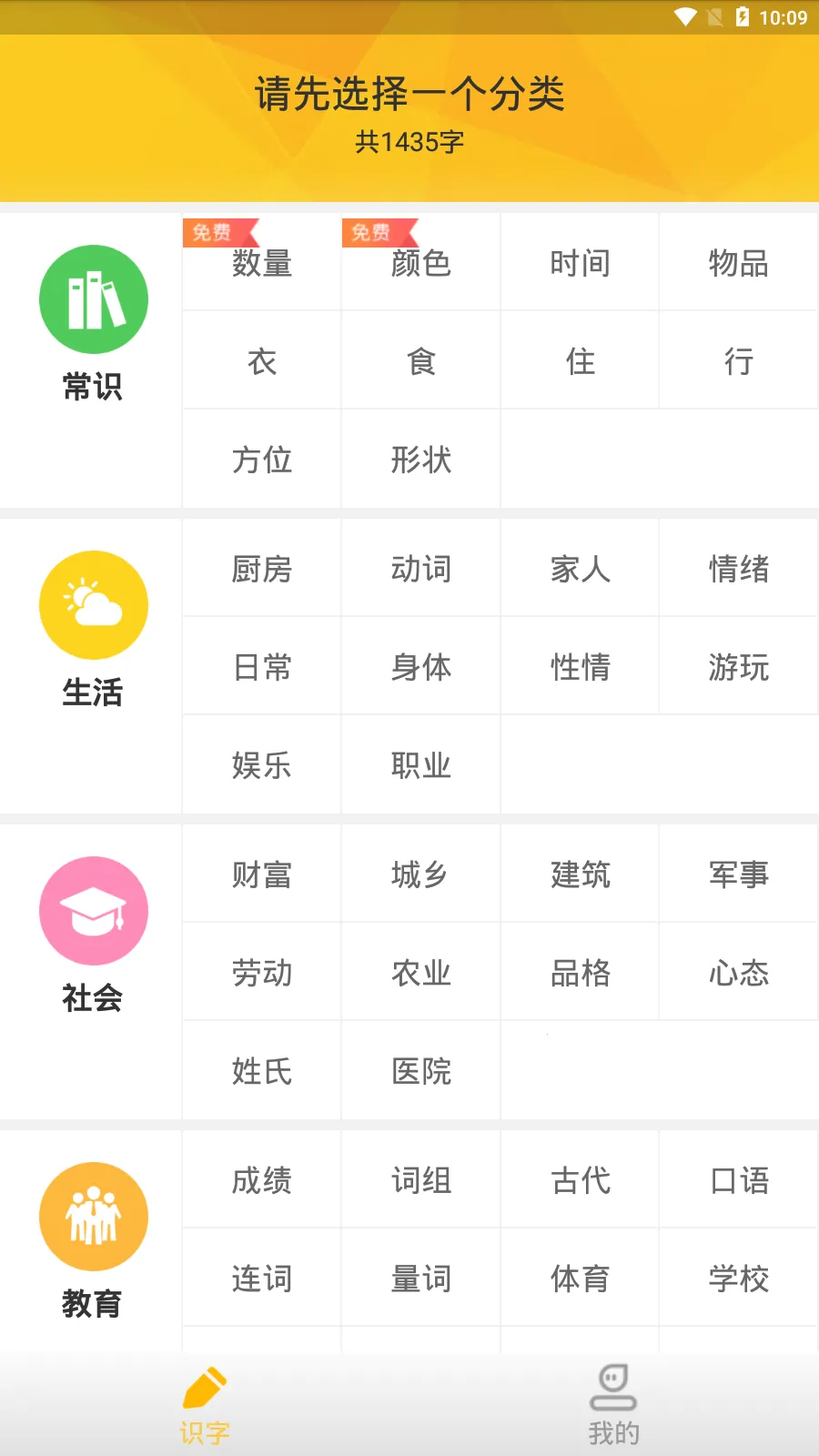The height and width of the screenshot is (1456, 819).
Task: Choose the 职业 category
Action: (420, 765)
